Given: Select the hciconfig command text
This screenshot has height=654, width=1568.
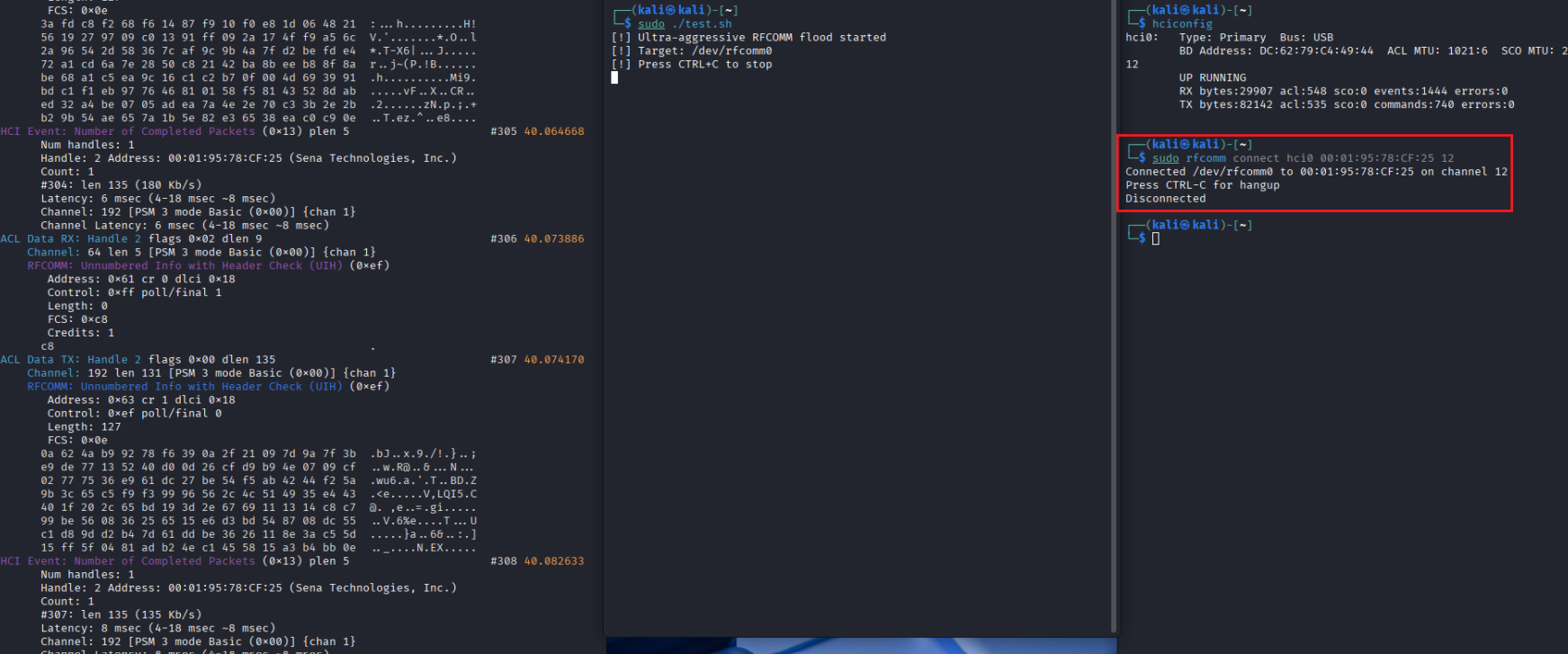Looking at the screenshot, I should [1182, 24].
